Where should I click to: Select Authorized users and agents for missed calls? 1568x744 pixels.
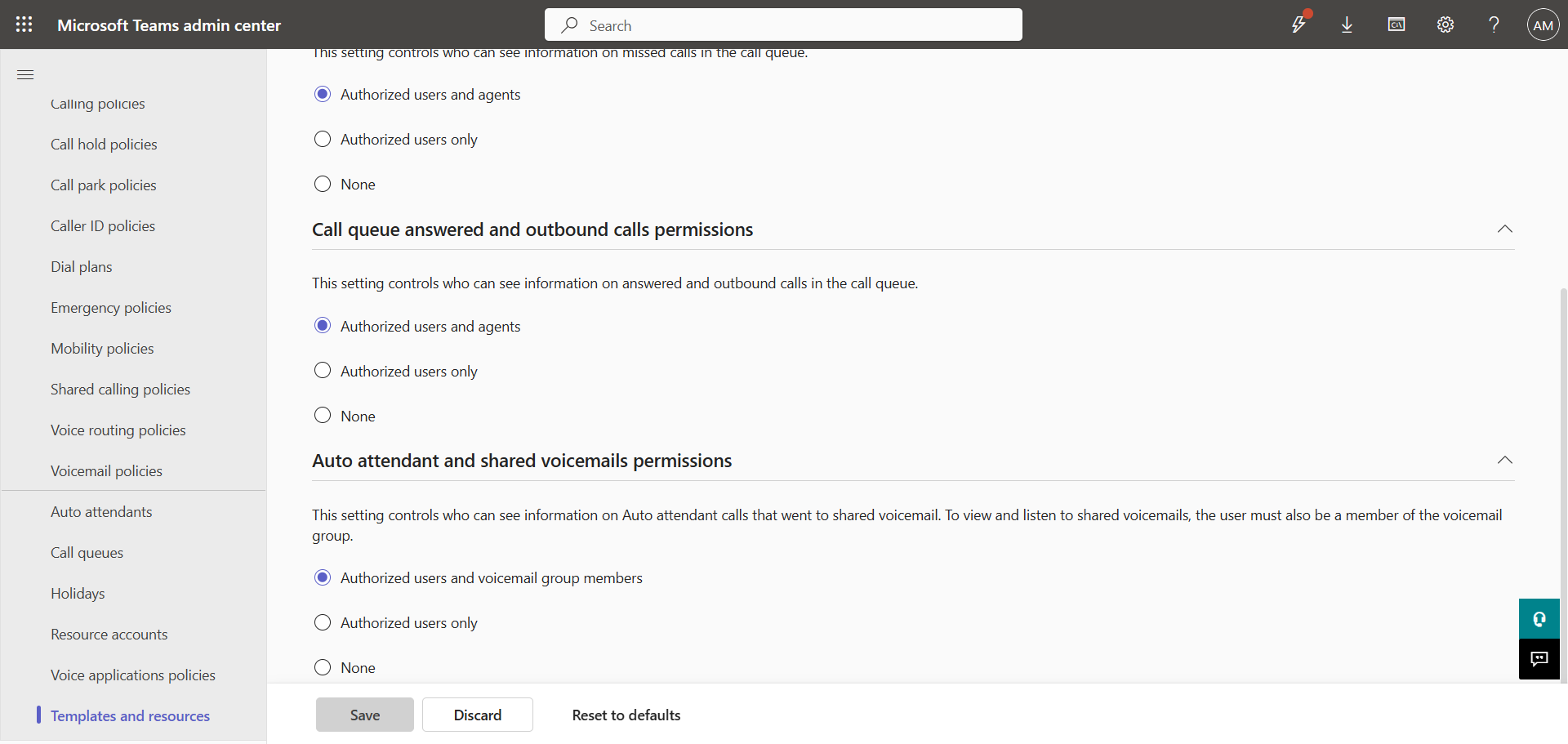click(323, 94)
